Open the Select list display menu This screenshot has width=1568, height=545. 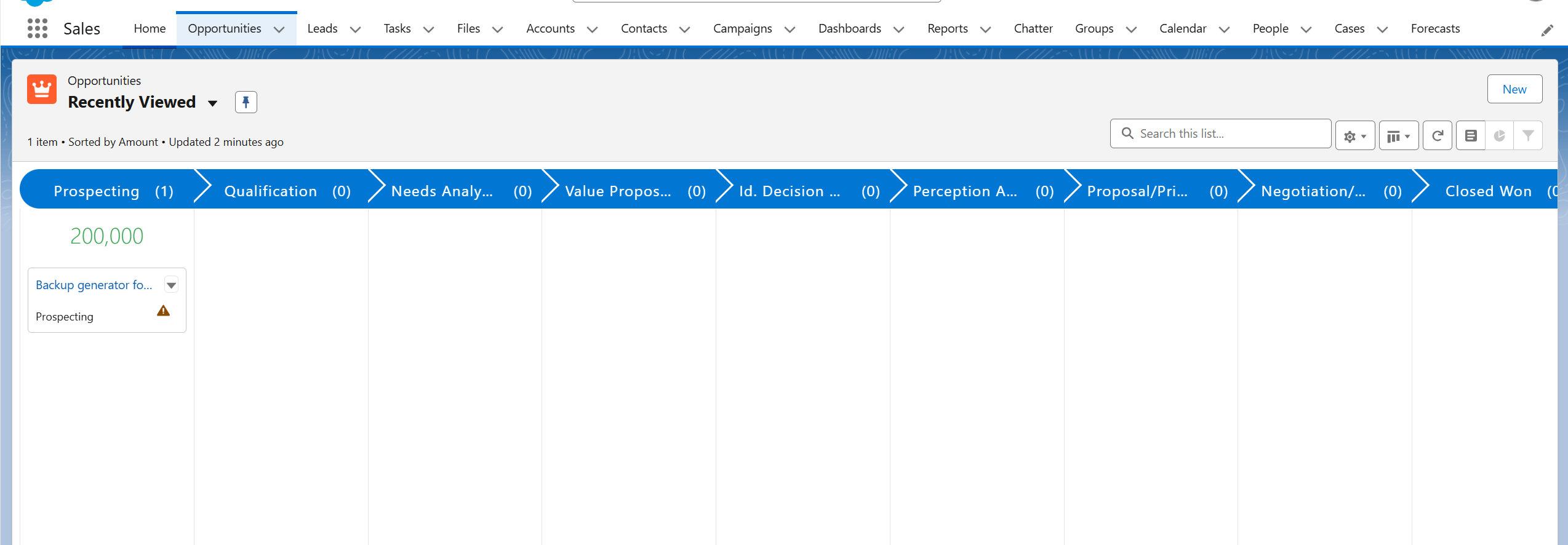coord(1399,136)
